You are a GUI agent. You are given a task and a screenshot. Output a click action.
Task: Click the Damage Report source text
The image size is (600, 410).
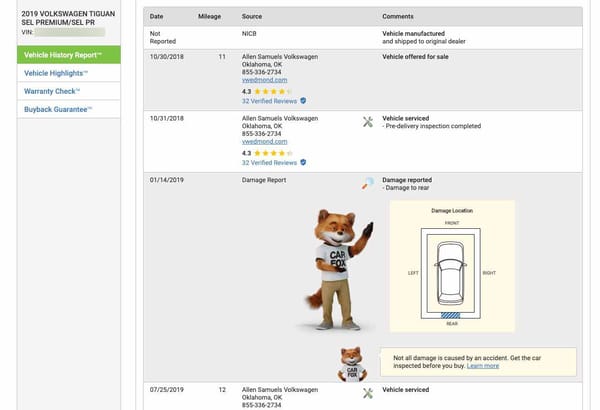click(x=264, y=180)
